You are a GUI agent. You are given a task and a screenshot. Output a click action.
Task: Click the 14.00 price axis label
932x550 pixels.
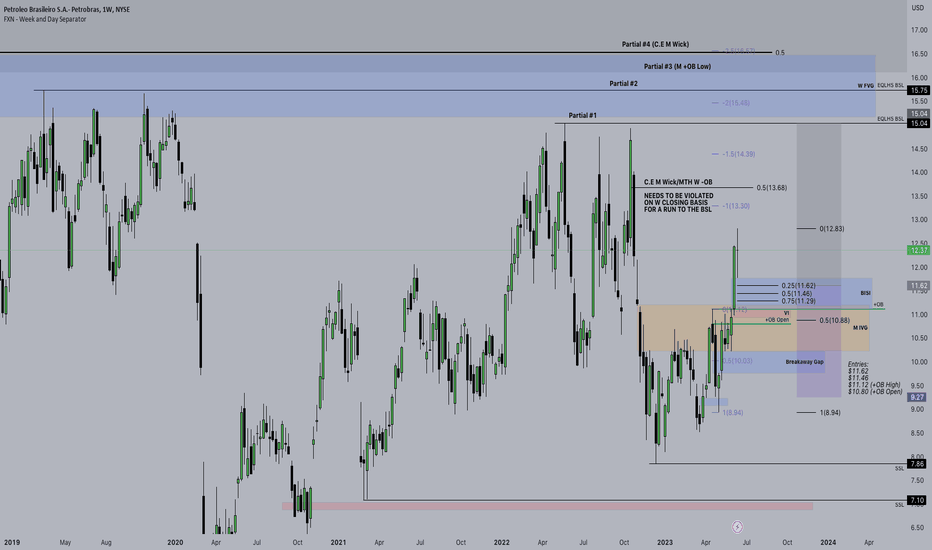pos(919,172)
